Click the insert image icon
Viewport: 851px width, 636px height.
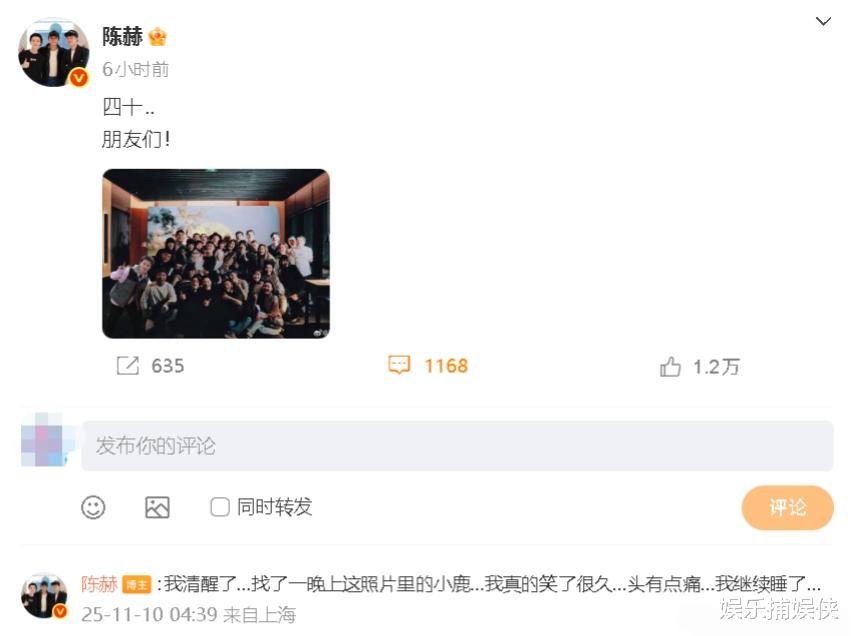coord(157,507)
